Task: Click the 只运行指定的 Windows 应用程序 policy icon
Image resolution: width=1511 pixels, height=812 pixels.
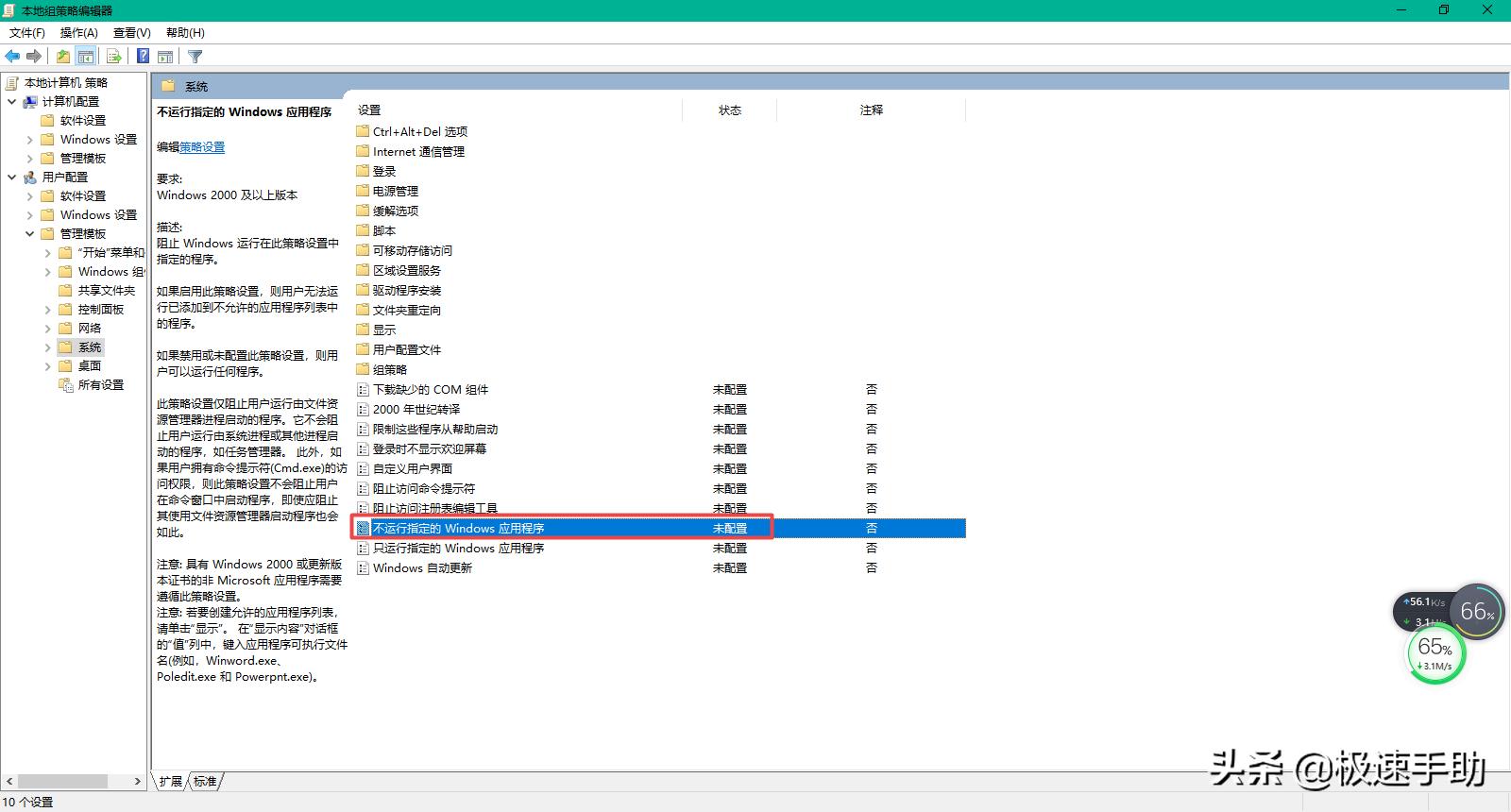Action: pyautogui.click(x=363, y=548)
